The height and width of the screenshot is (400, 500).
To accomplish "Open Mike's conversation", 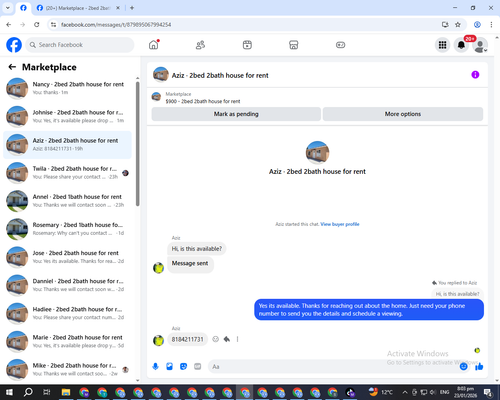I will click(x=67, y=369).
